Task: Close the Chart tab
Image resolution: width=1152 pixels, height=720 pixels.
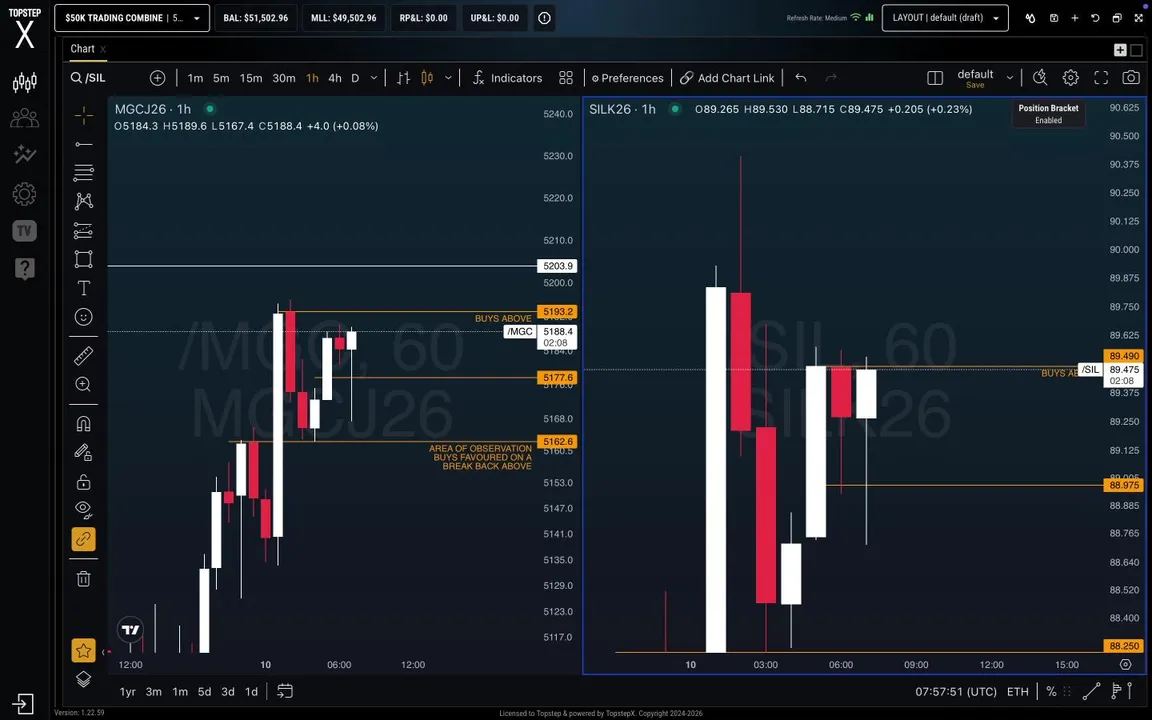Action: point(104,49)
